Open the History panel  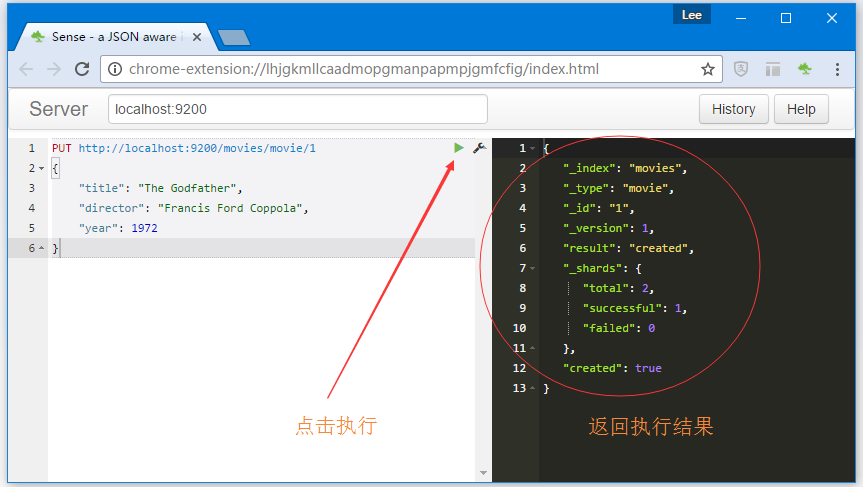pos(733,109)
